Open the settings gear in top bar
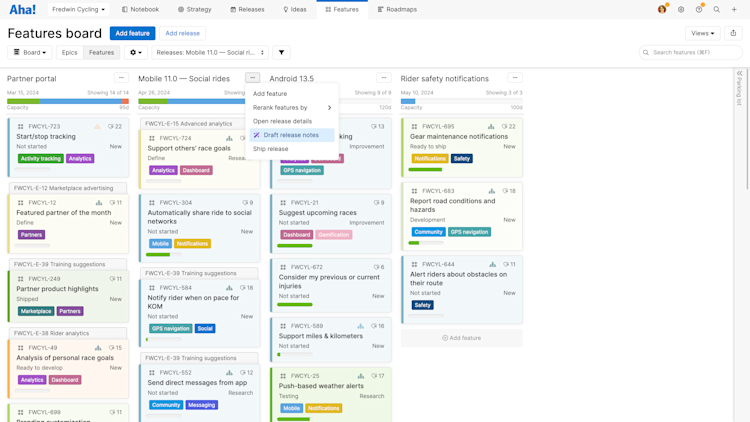This screenshot has width=750, height=422. pyautogui.click(x=681, y=9)
